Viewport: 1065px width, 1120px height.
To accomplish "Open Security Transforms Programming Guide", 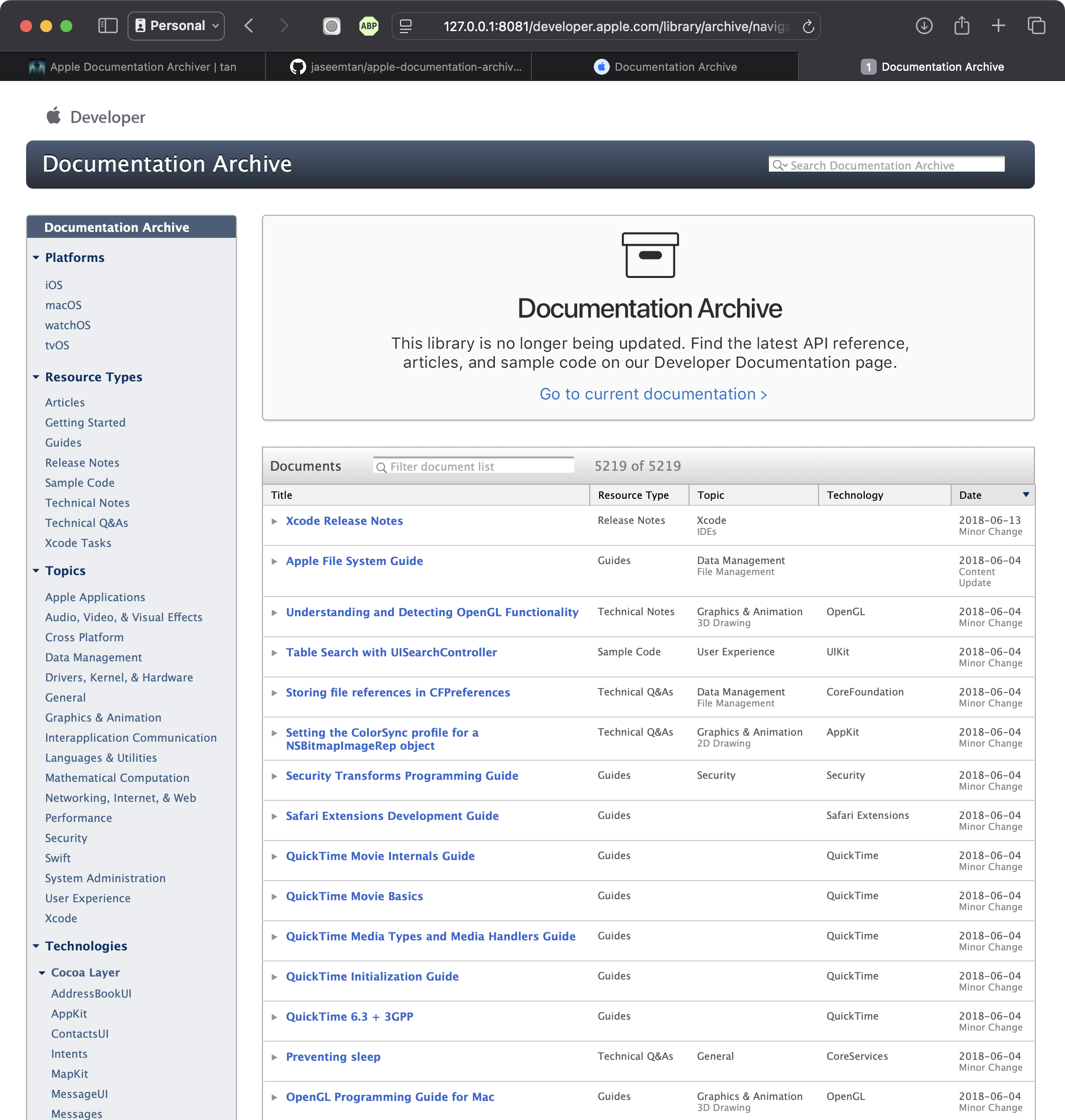I will 402,775.
